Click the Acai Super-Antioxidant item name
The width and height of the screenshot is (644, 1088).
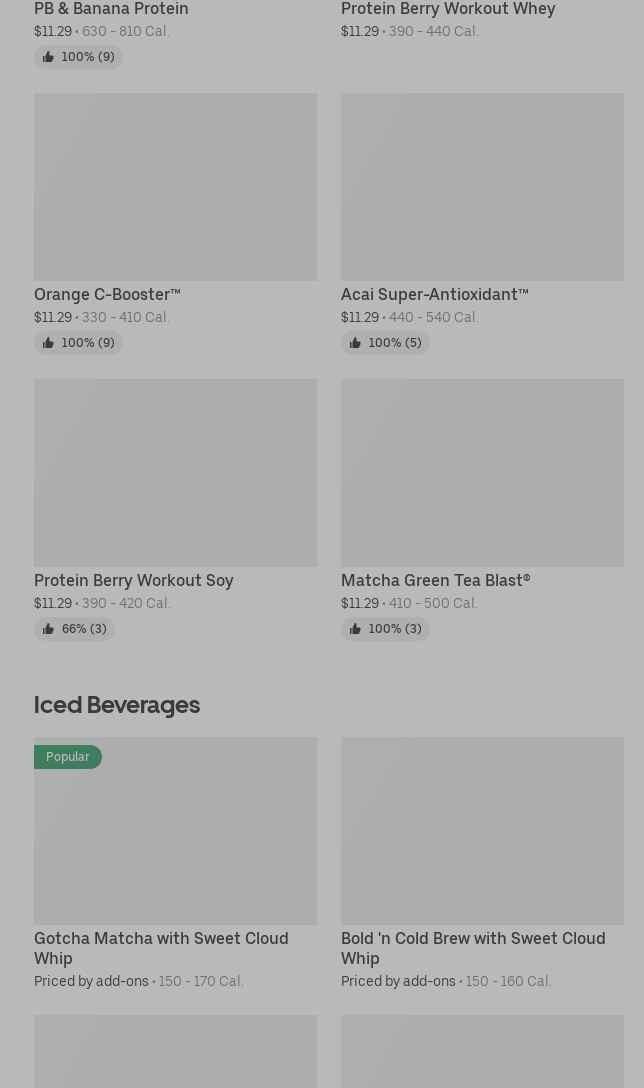(x=434, y=295)
